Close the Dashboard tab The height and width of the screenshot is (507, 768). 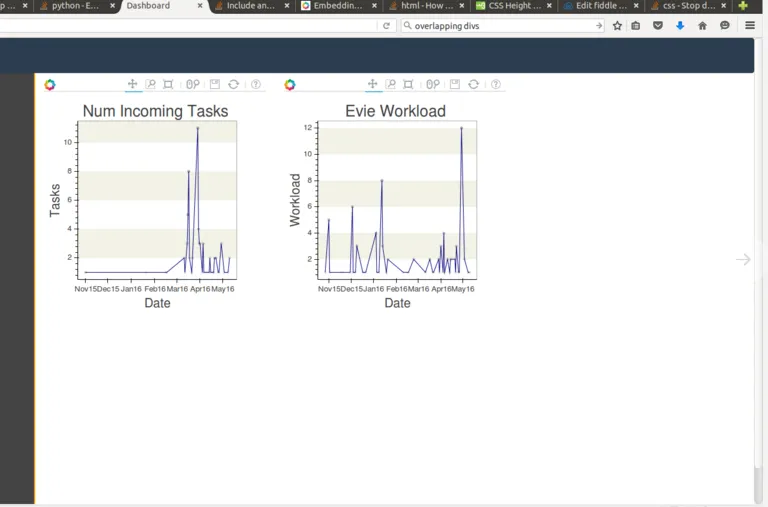pyautogui.click(x=200, y=6)
